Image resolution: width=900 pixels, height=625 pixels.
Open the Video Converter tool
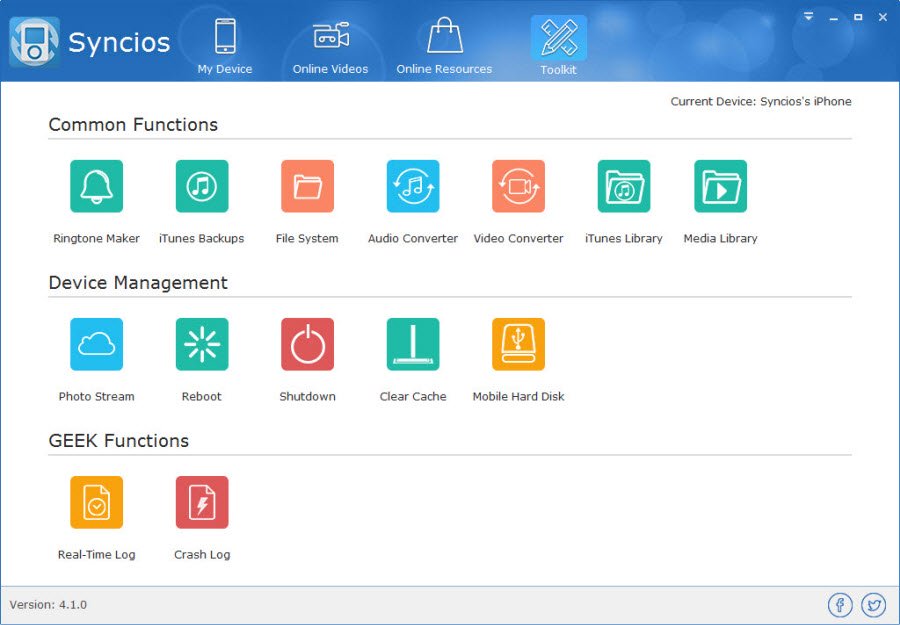[518, 187]
